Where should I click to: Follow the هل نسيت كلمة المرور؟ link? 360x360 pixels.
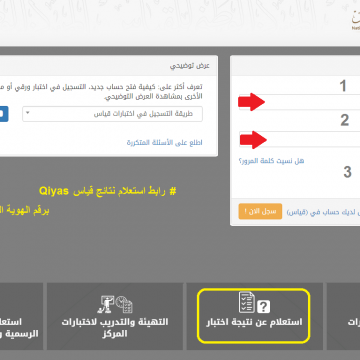(271, 161)
